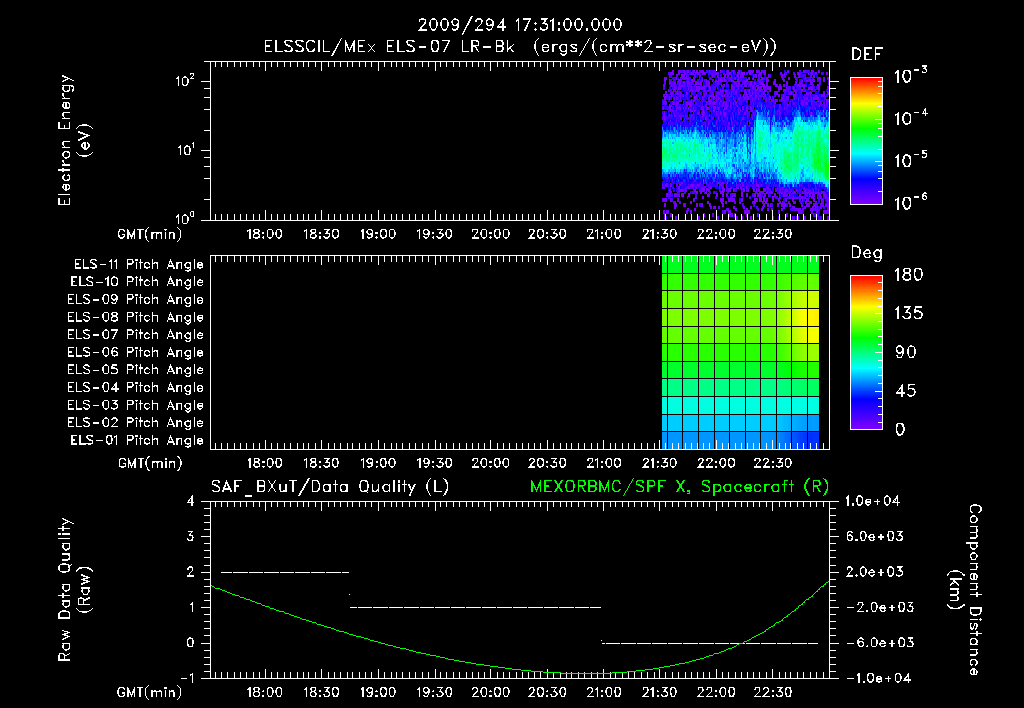Click the ELS-06 Pitch Angle row label
Viewport: 1024px width, 708px height.
point(135,353)
